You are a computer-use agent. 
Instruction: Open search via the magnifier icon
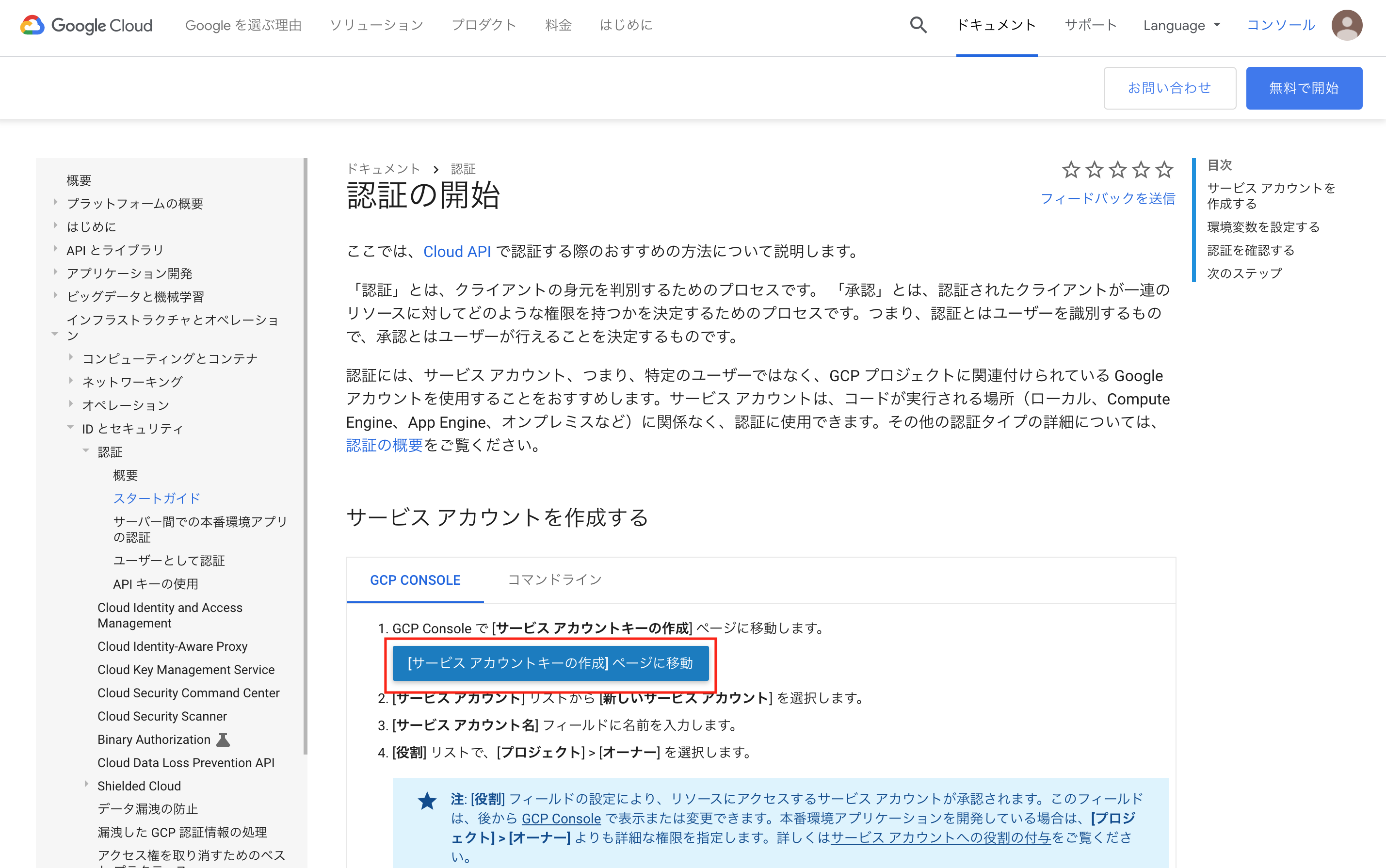click(x=918, y=25)
